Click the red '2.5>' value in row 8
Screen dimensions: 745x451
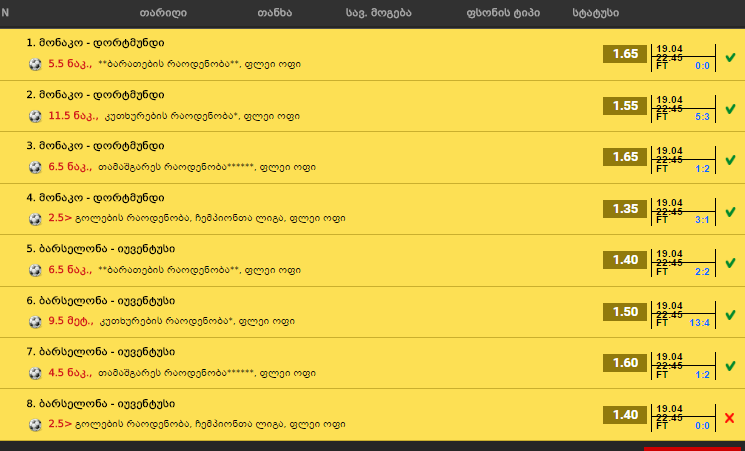click(60, 424)
